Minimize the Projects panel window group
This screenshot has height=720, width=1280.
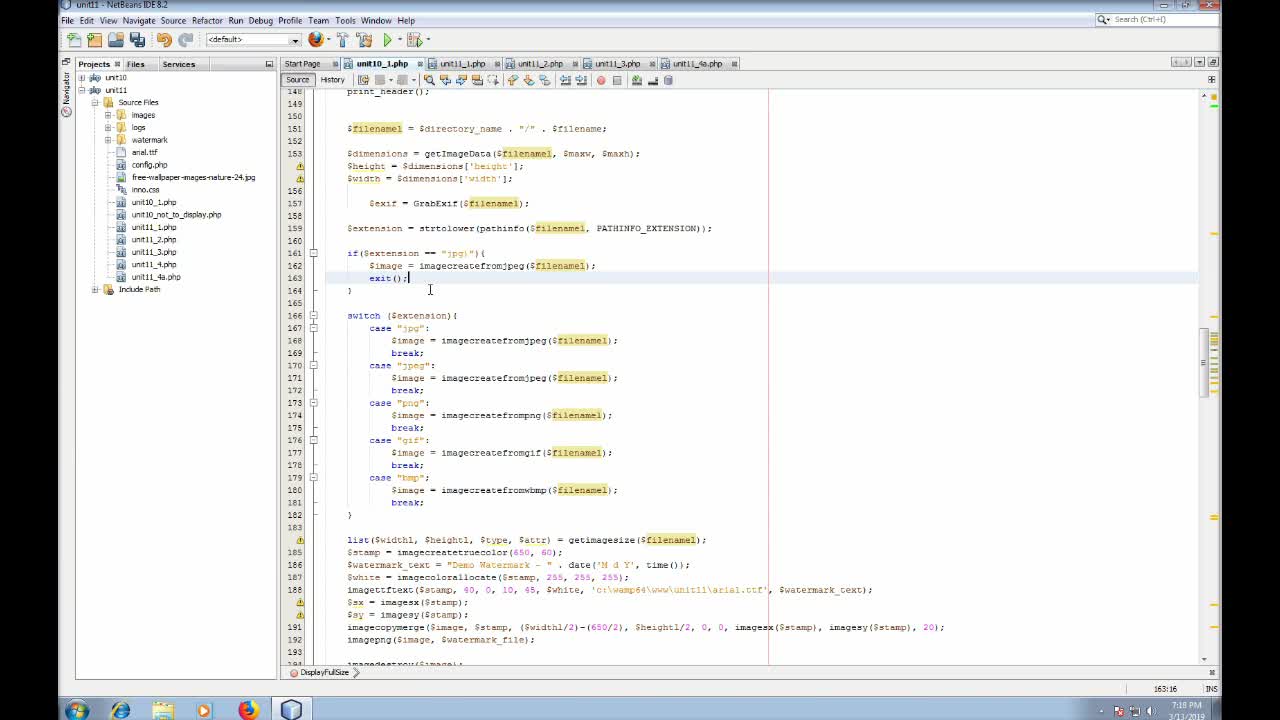(x=269, y=64)
